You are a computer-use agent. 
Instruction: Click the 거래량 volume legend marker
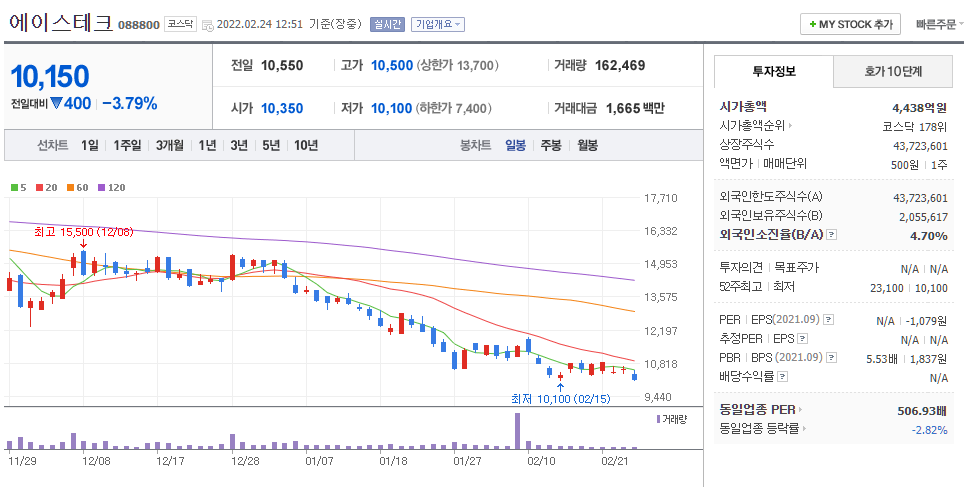[x=659, y=419]
